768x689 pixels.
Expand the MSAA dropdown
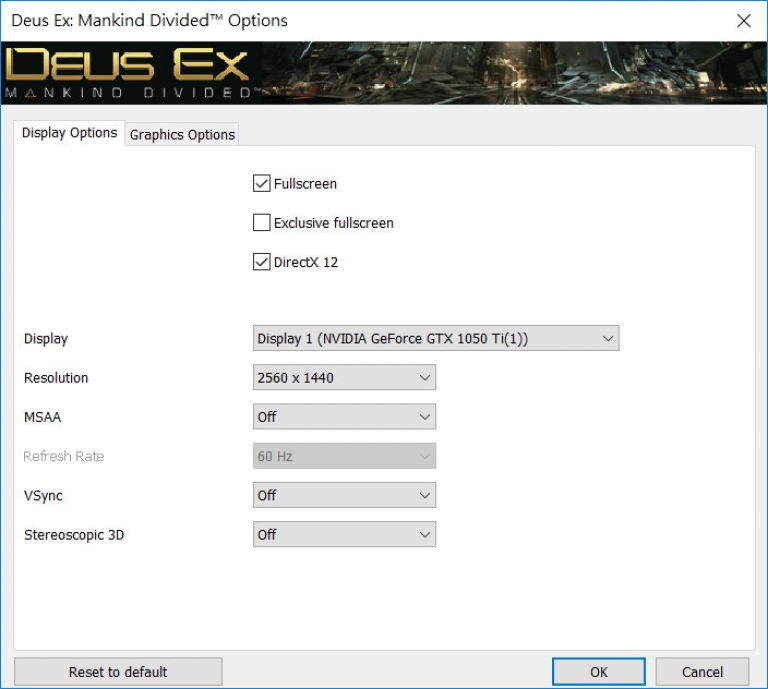click(344, 417)
